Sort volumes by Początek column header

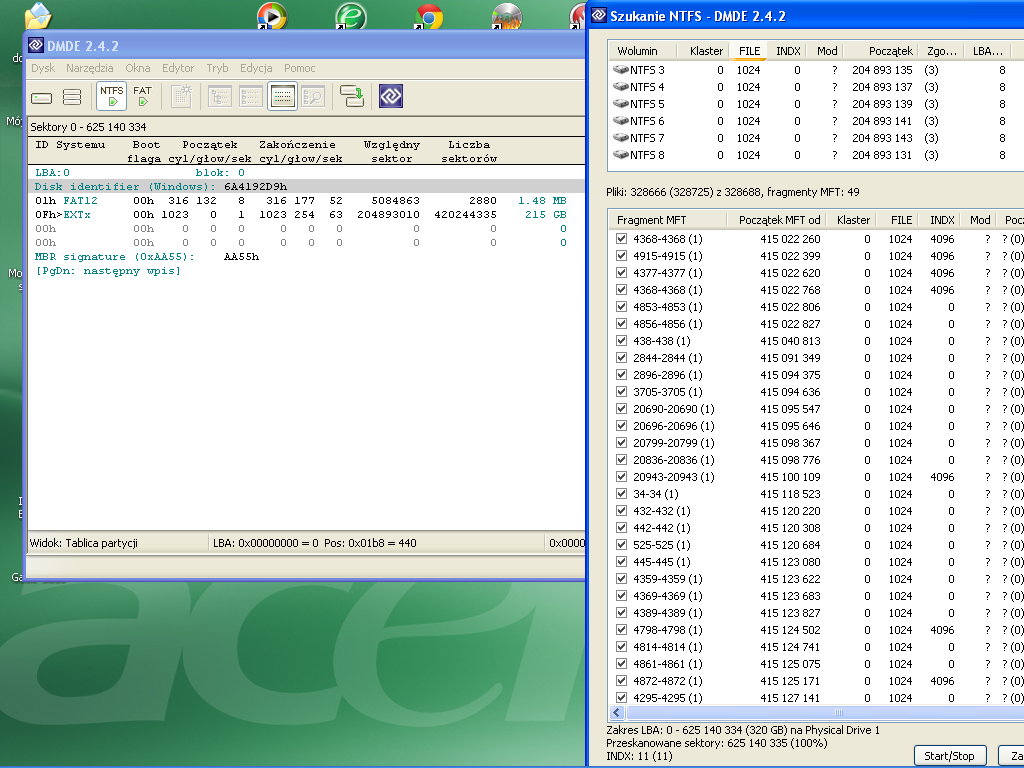click(x=881, y=51)
